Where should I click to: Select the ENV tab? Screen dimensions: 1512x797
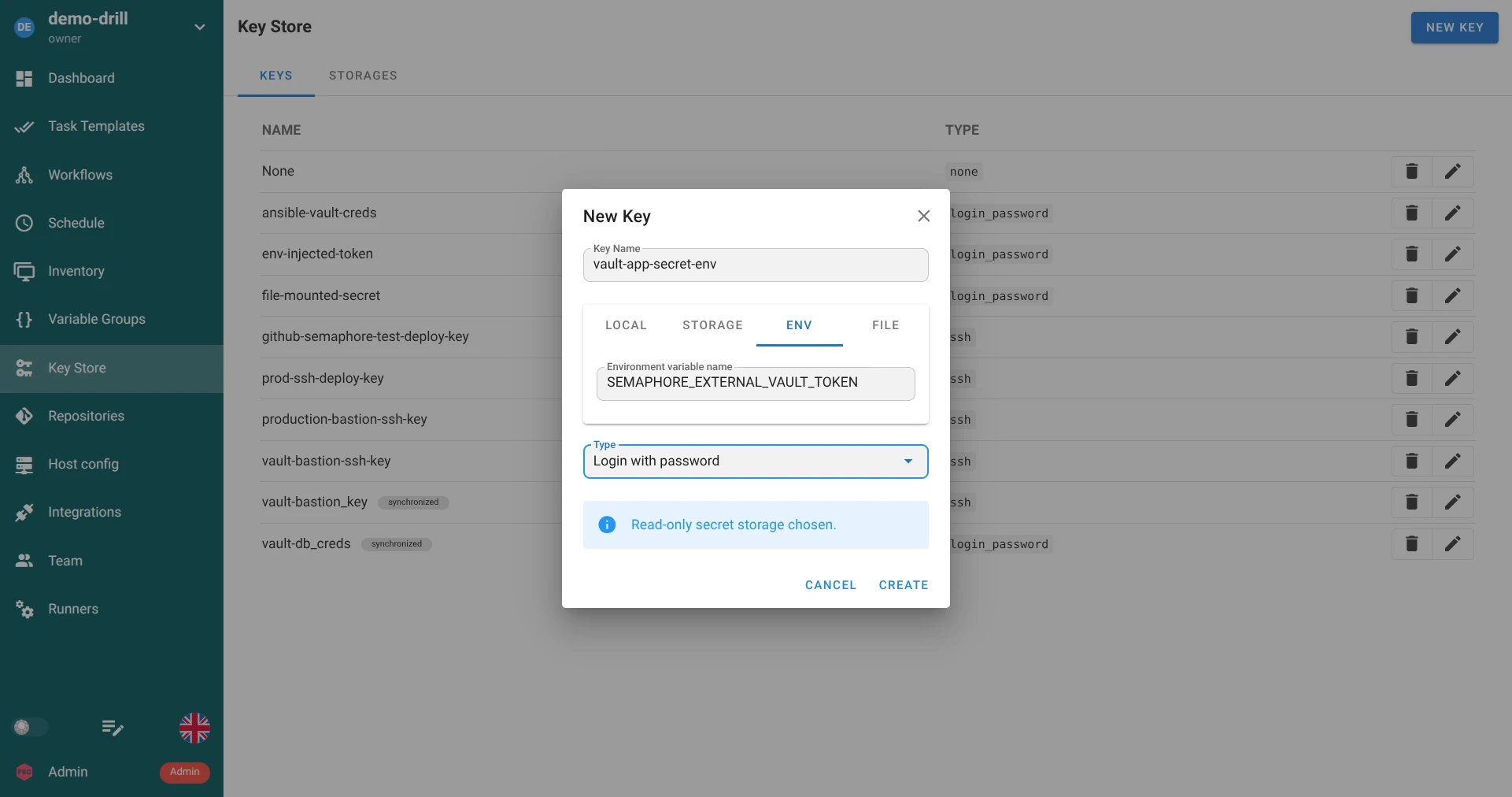coord(799,325)
